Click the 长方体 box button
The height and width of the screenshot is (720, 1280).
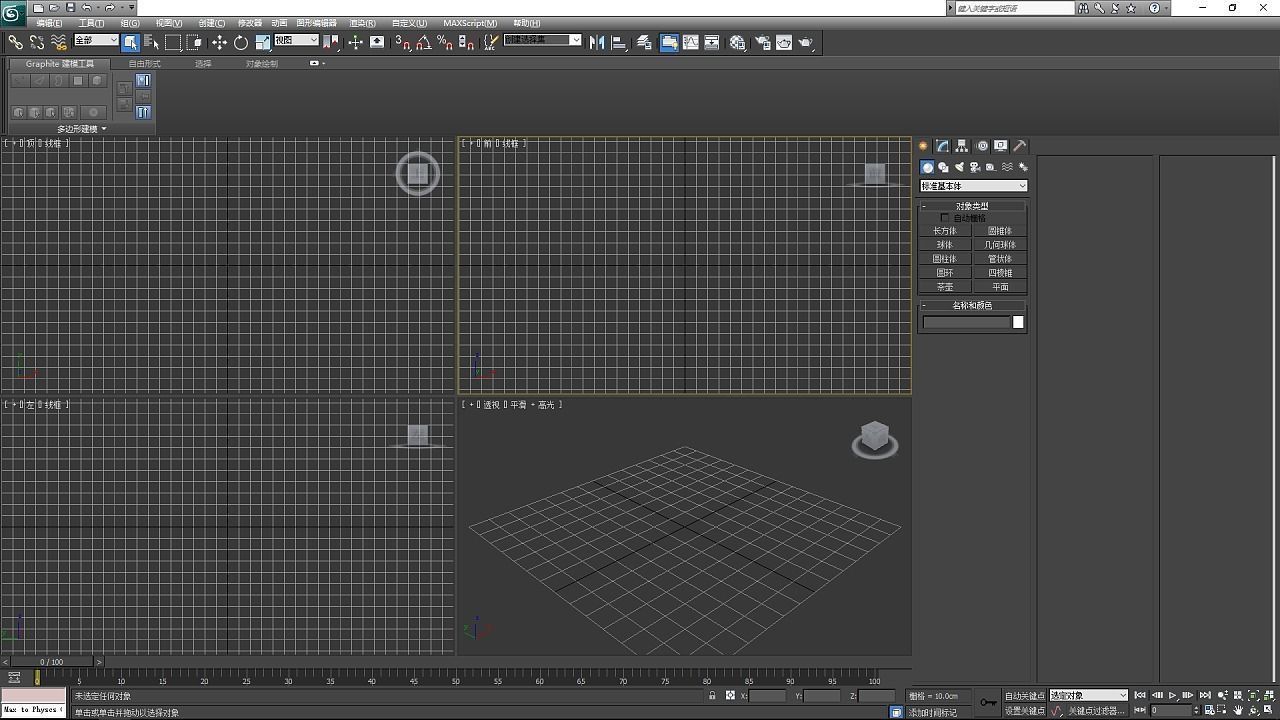pyautogui.click(x=945, y=231)
